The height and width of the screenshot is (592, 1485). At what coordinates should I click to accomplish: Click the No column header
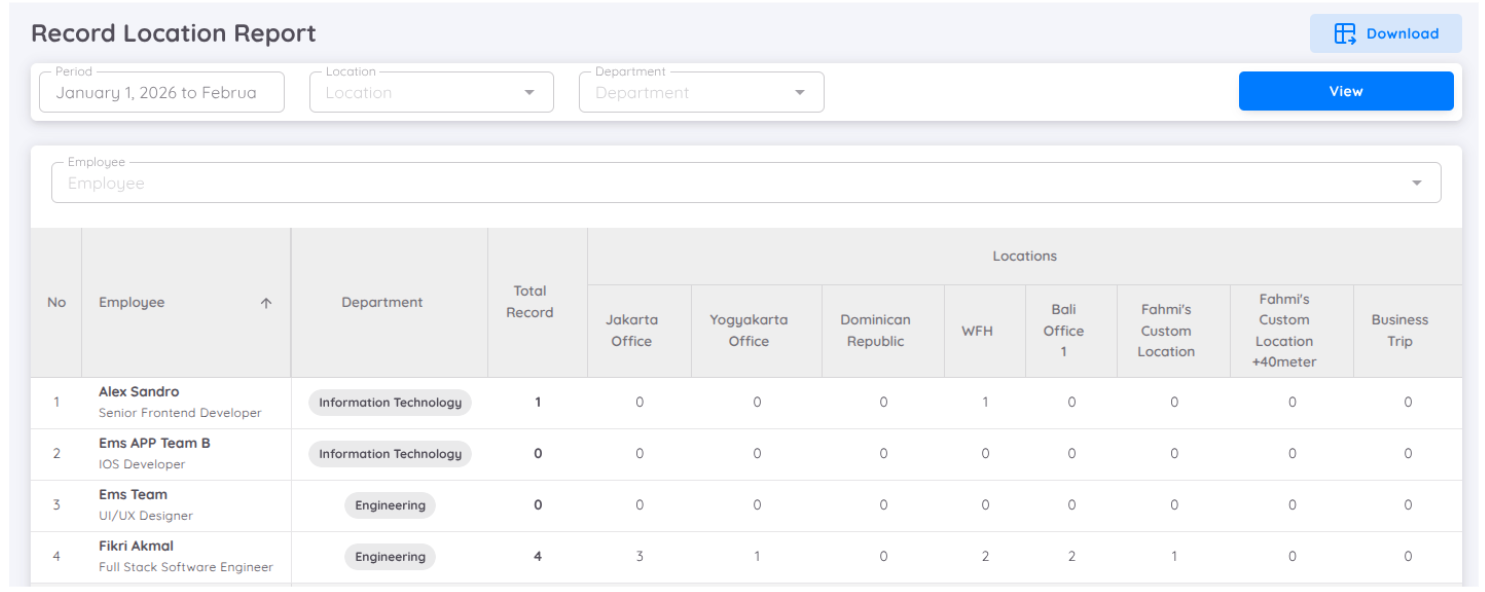[x=56, y=302]
